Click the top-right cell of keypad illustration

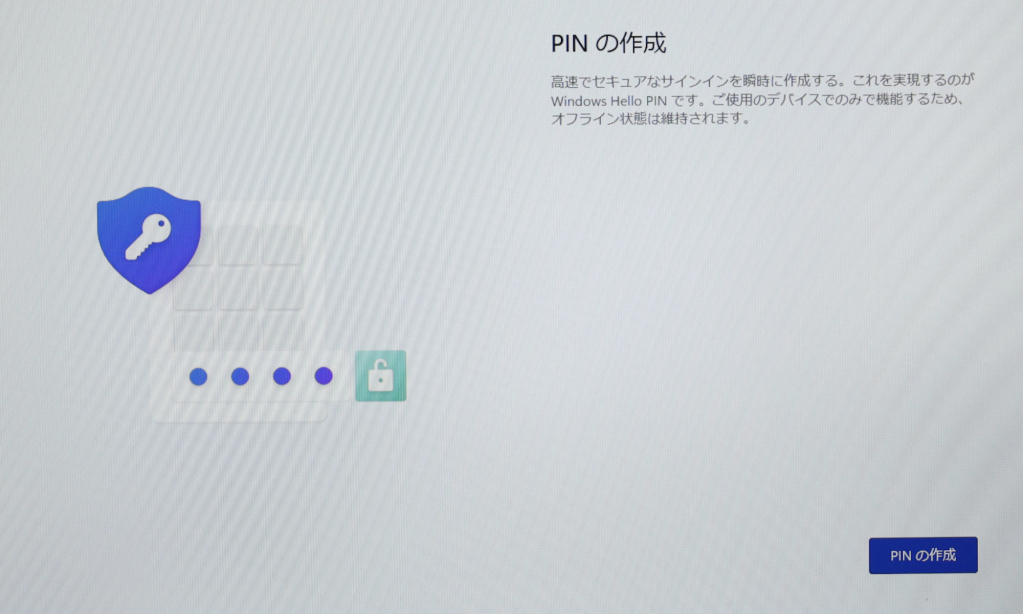tap(283, 246)
